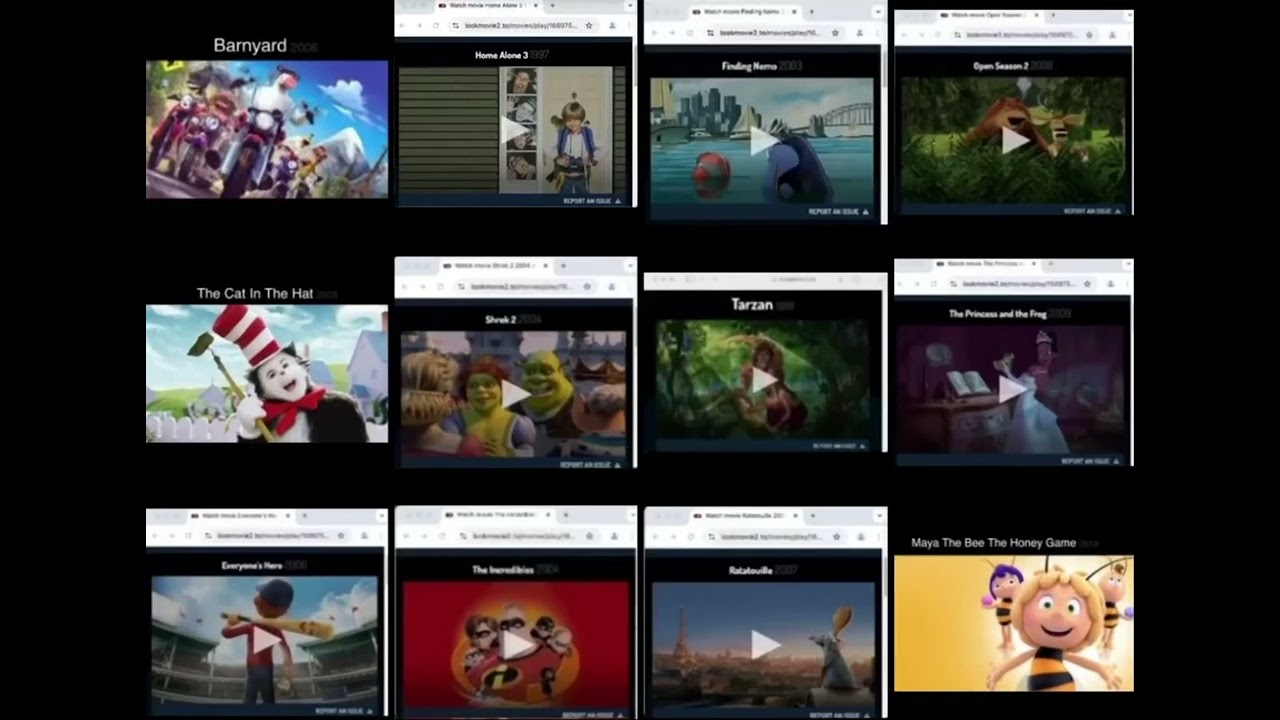
Task: Bookmark the Home Alone 3 page with star
Action: coord(589,25)
